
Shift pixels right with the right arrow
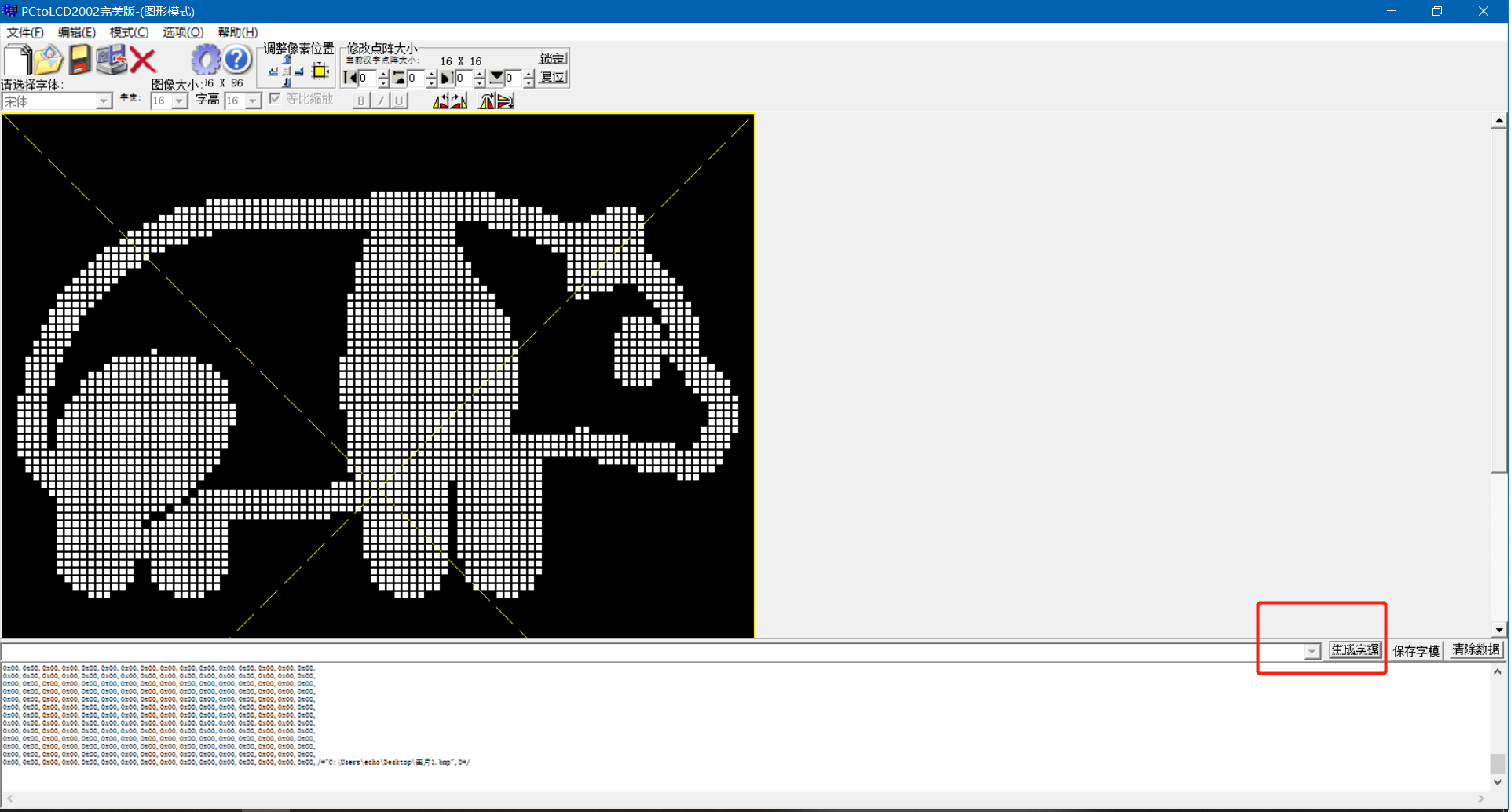click(298, 71)
